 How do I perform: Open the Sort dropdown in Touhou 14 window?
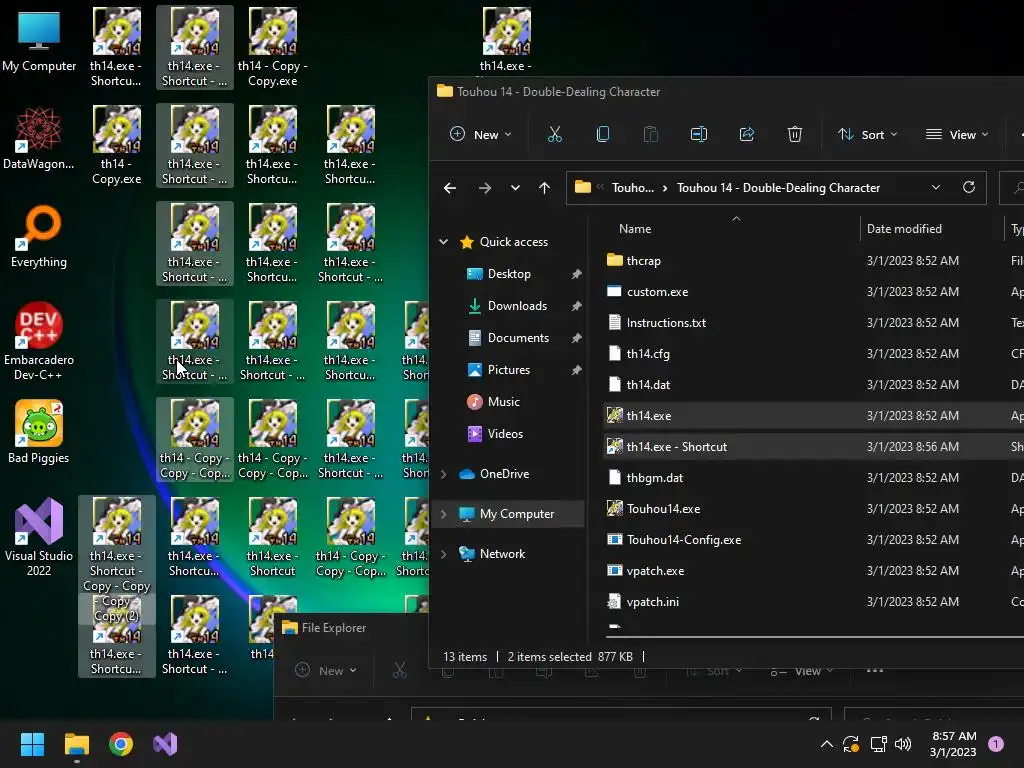pos(868,135)
